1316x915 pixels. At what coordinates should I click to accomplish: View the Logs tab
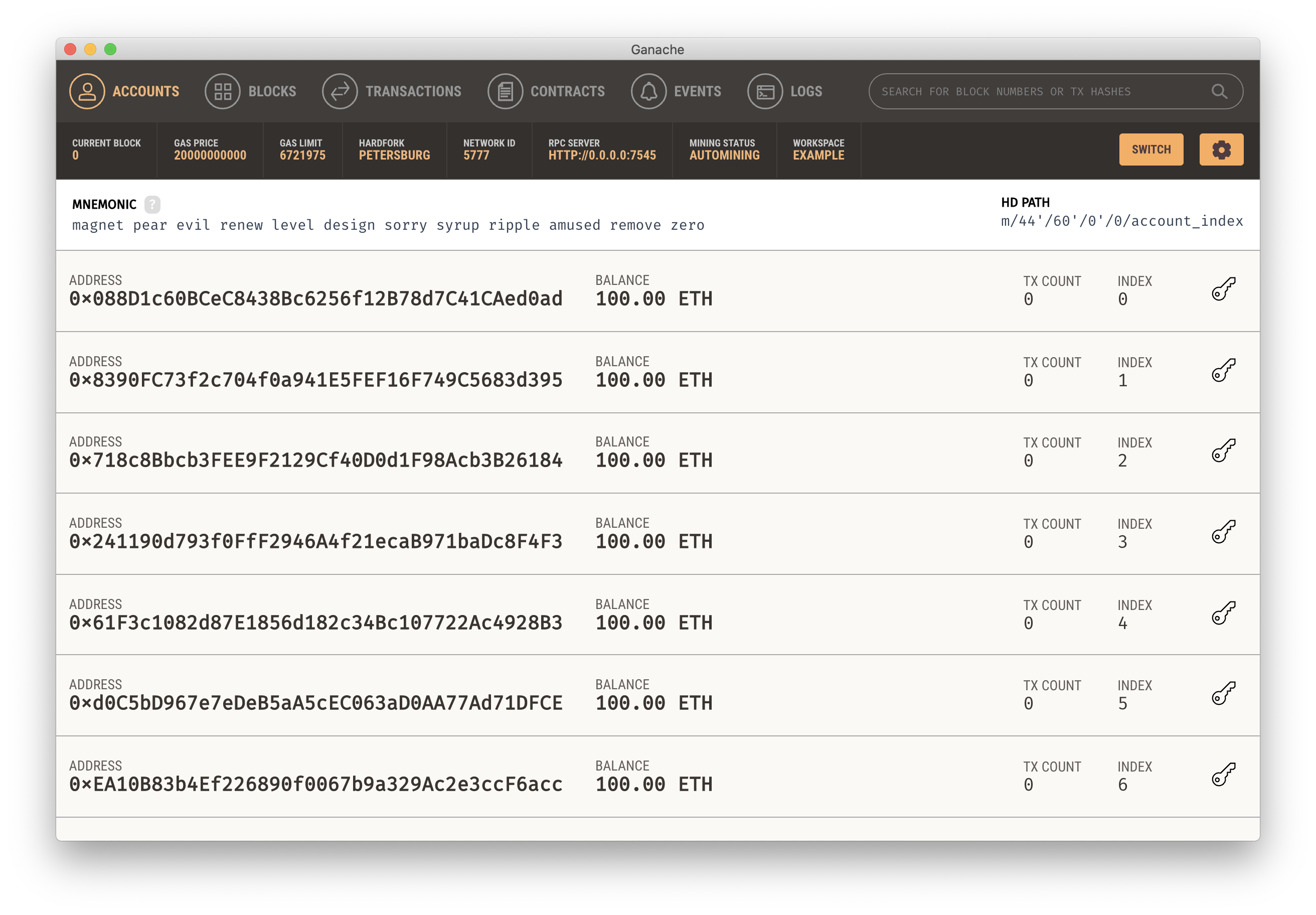pos(785,92)
